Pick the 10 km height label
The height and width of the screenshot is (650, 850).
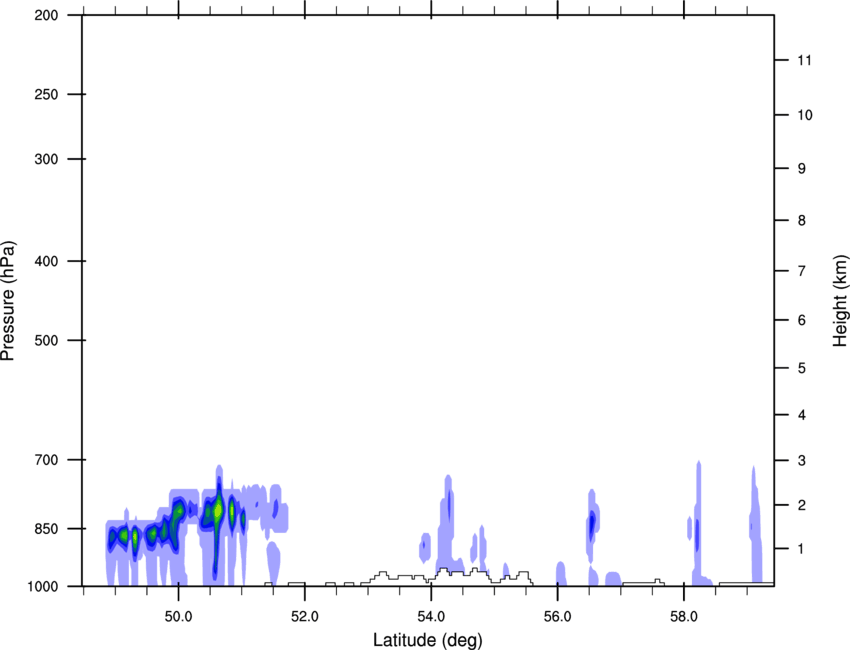pos(805,115)
